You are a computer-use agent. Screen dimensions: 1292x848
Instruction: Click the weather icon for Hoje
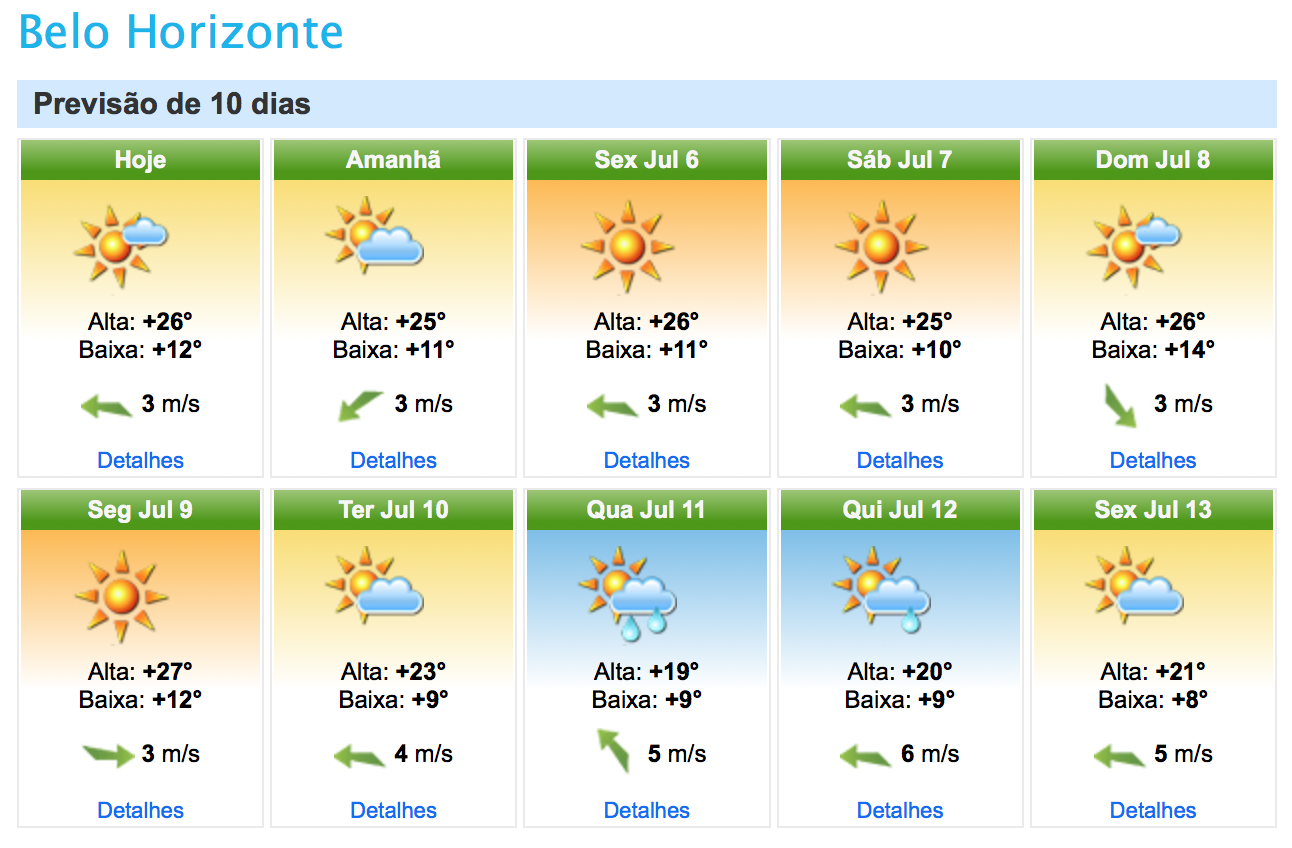pos(121,246)
